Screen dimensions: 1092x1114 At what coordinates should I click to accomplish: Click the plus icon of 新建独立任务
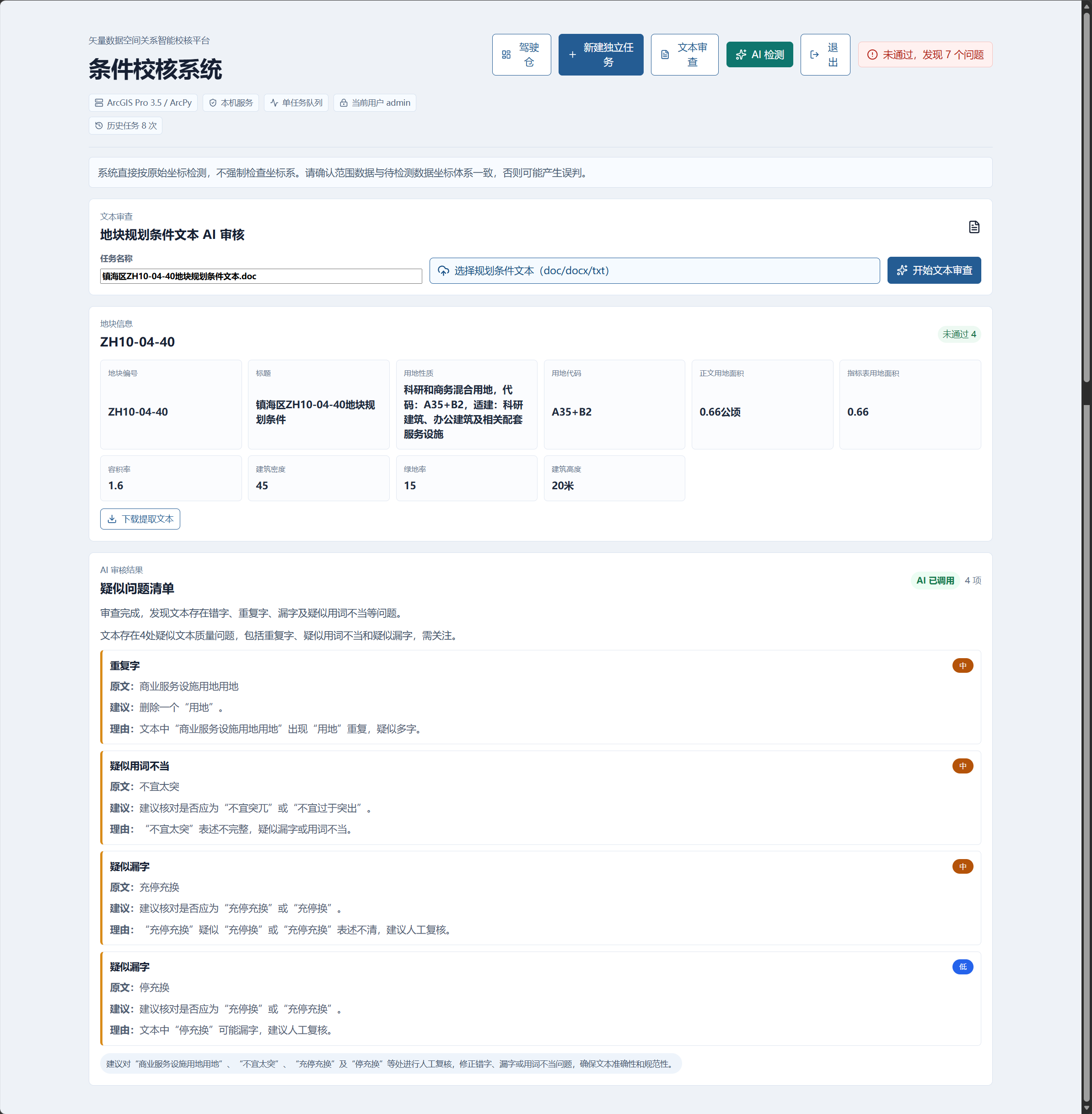pyautogui.click(x=572, y=54)
